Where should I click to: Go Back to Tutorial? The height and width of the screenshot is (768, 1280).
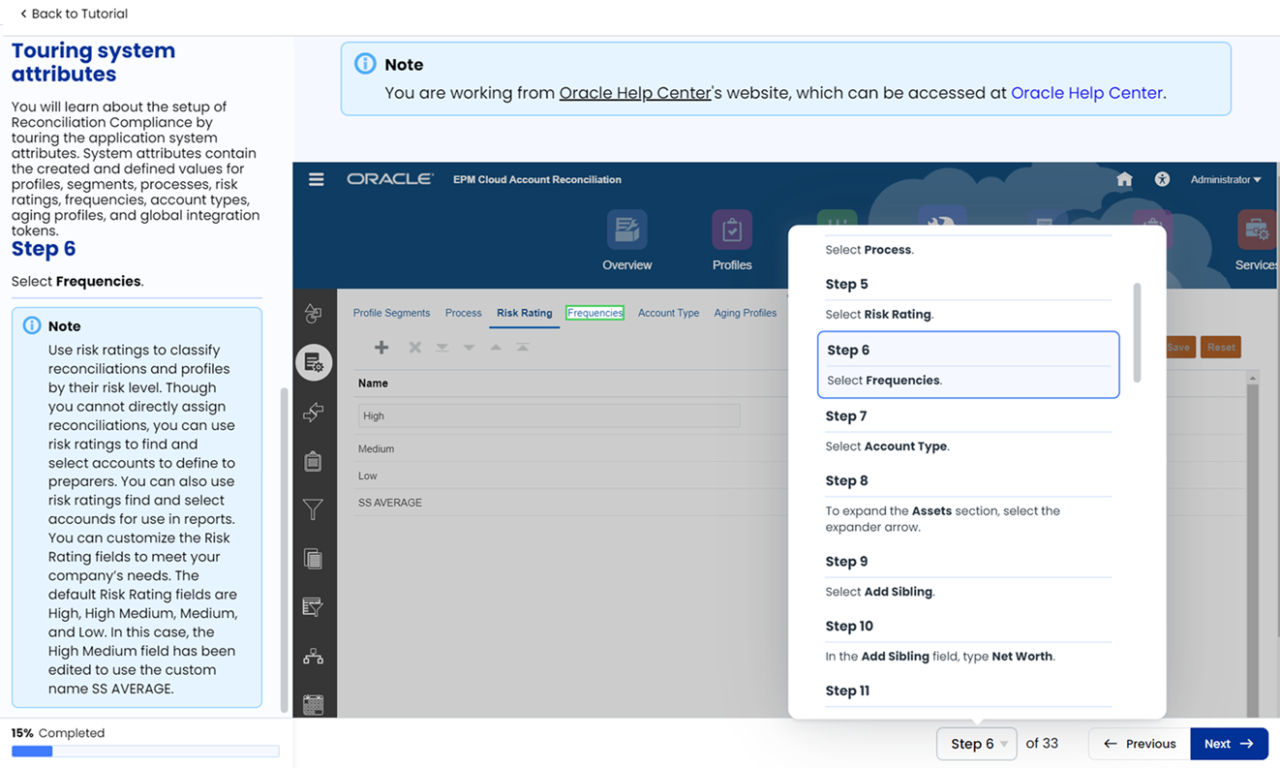tap(74, 14)
